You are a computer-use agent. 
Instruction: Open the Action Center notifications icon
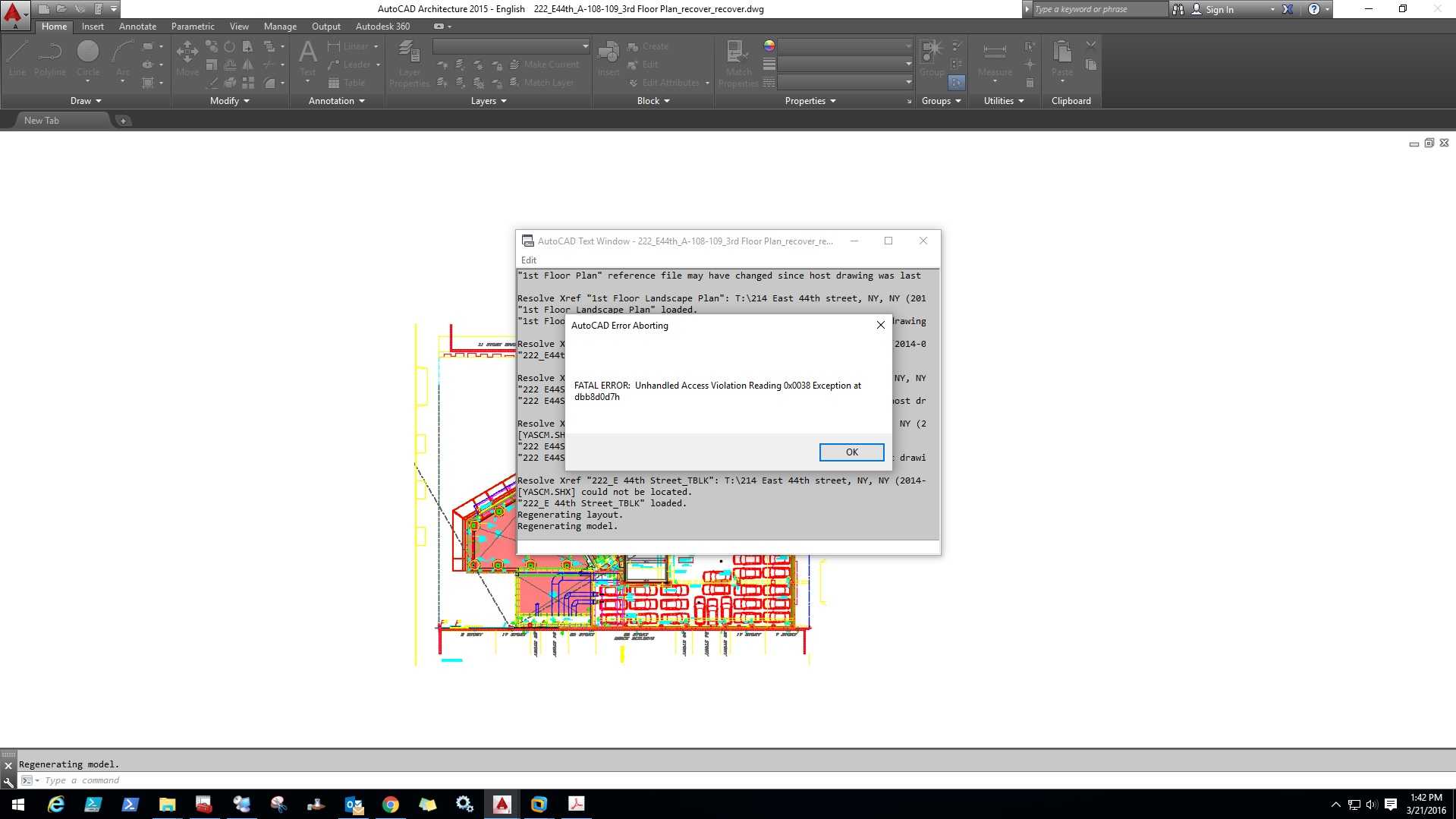pyautogui.click(x=1391, y=805)
